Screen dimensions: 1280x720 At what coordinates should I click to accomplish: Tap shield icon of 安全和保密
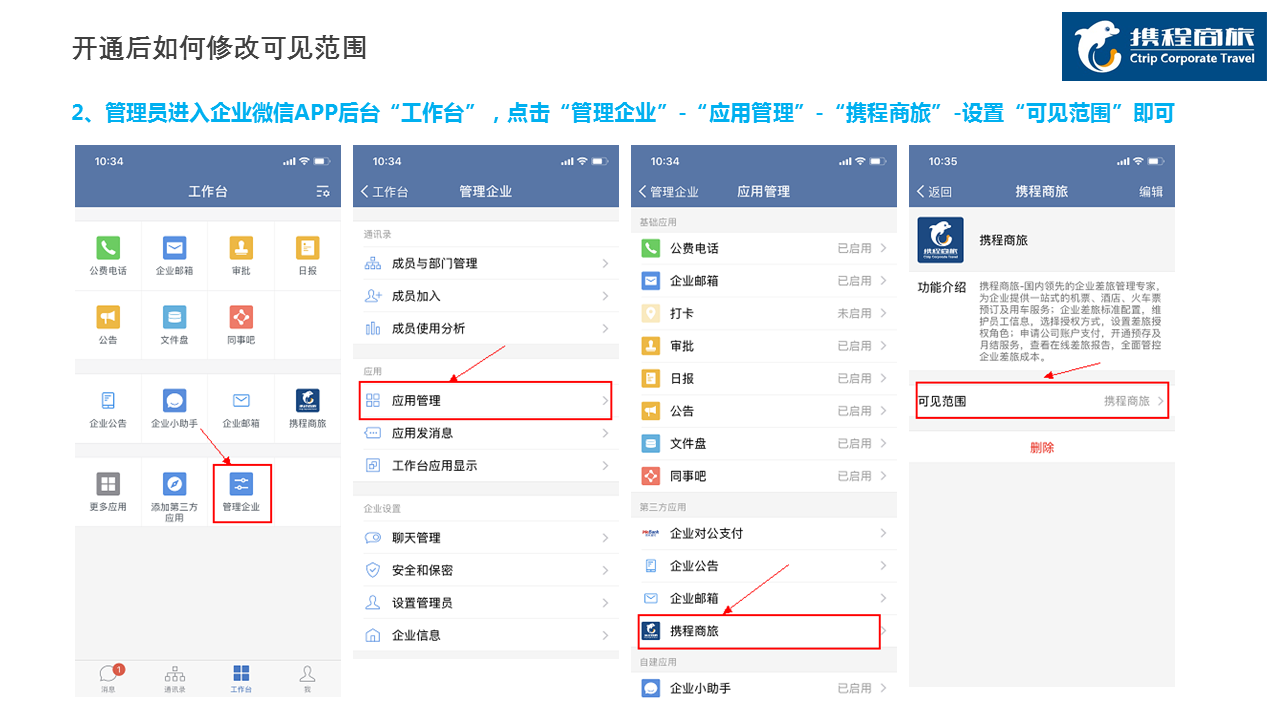(373, 570)
